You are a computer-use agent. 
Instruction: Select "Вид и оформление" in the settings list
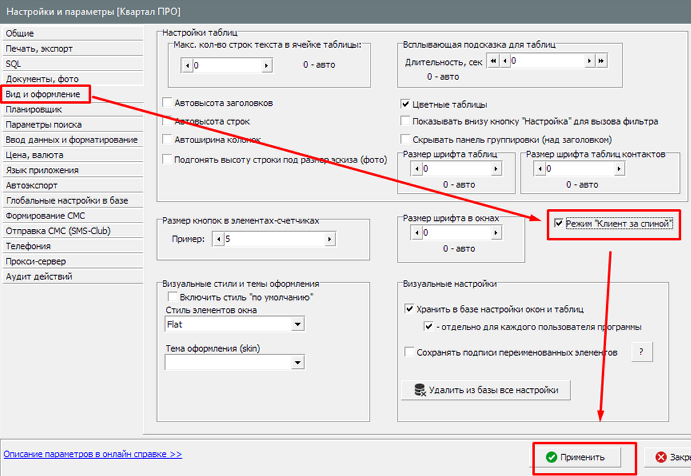(43, 93)
